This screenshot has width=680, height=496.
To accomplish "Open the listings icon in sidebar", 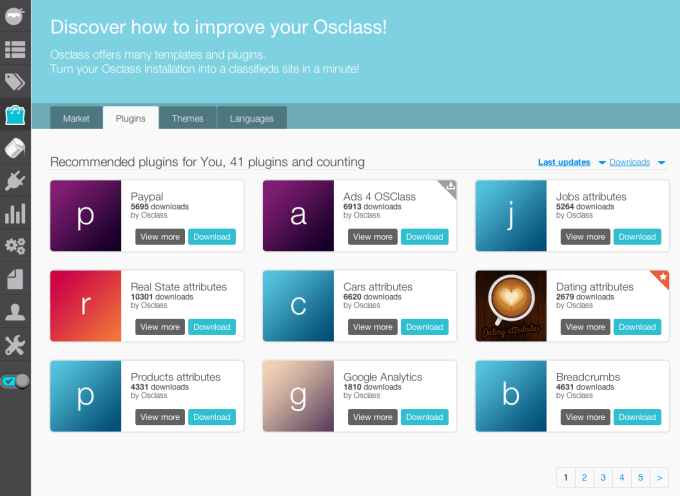I will (x=15, y=49).
